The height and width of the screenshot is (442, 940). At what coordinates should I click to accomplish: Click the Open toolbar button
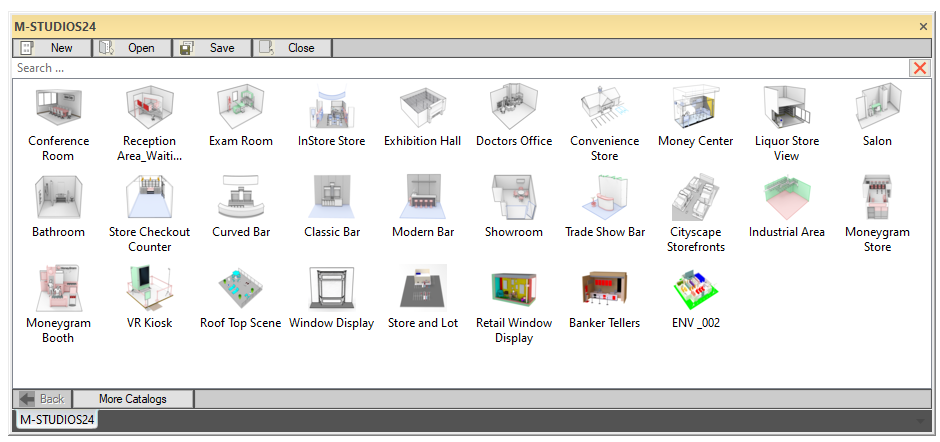pyautogui.click(x=132, y=48)
